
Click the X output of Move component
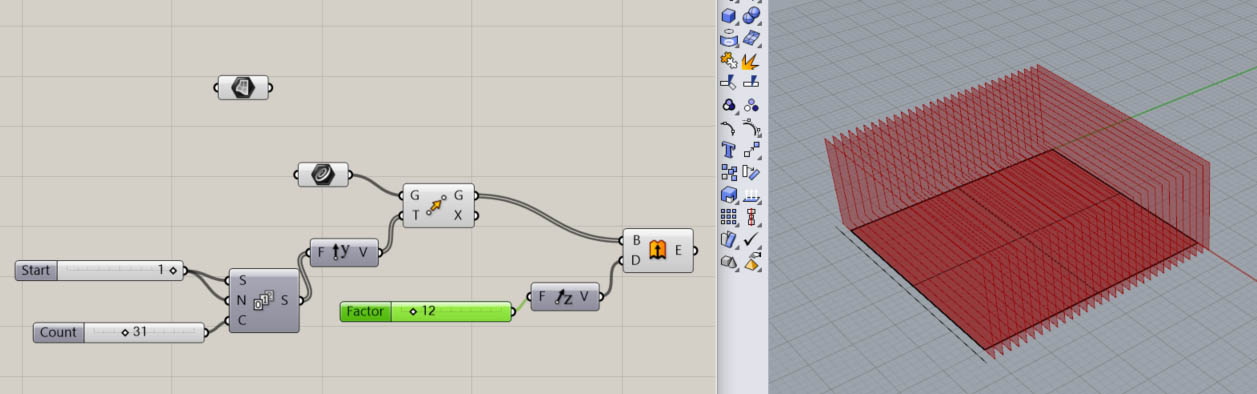pos(459,216)
